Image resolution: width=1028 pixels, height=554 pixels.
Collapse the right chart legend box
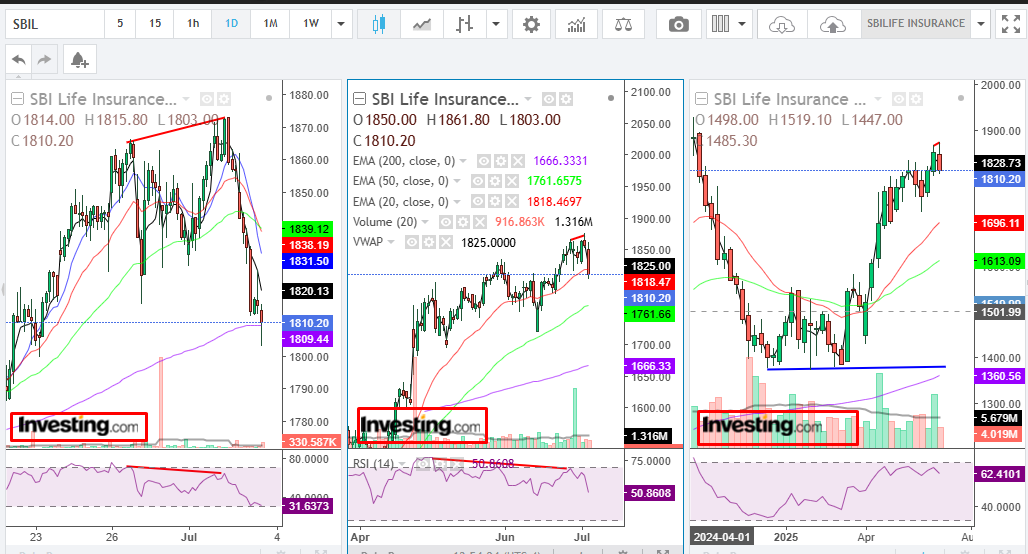click(x=702, y=99)
